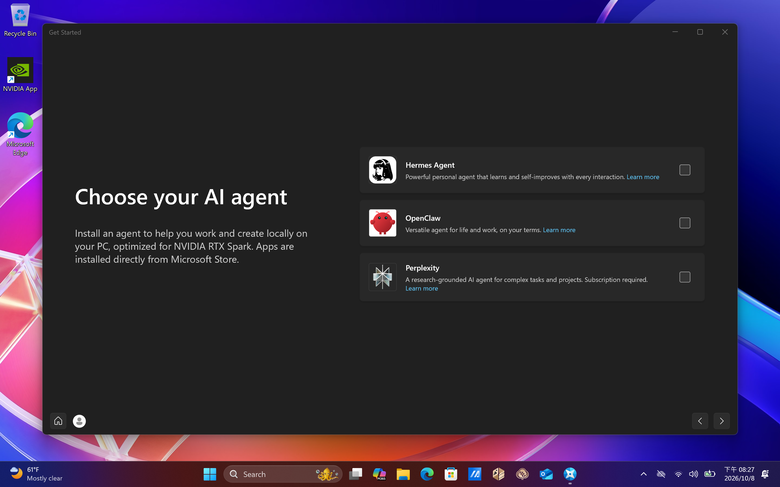
Task: Open the Windows Start menu
Action: pos(210,474)
